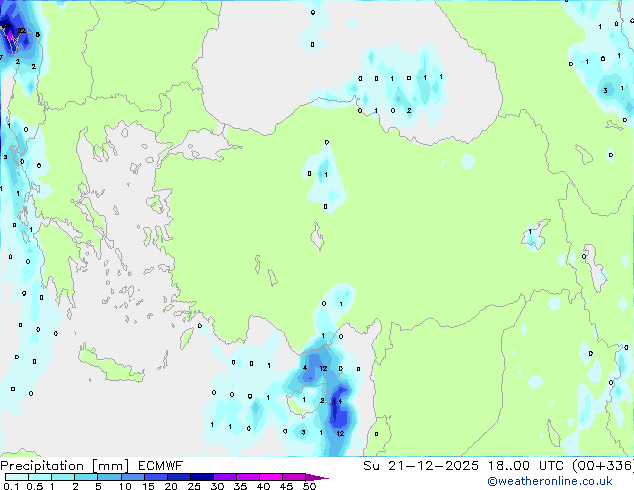Click the "ECMWF" model label
The image size is (634, 490).
pos(161,466)
